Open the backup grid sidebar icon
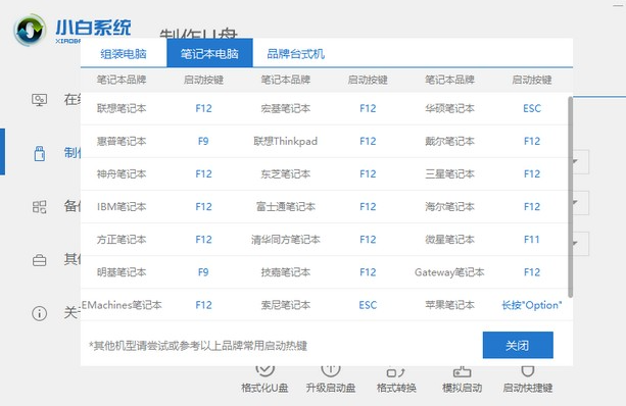 click(x=39, y=207)
